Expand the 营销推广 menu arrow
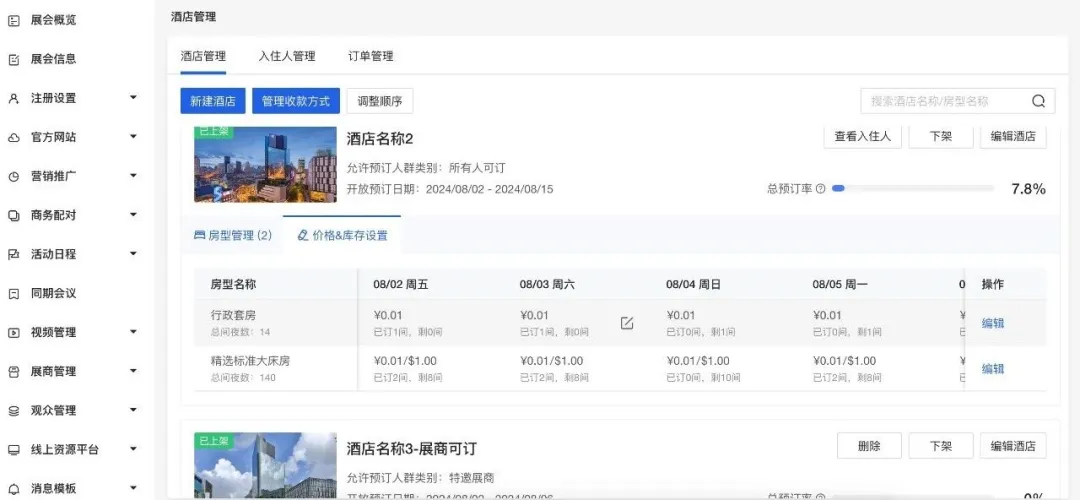The width and height of the screenshot is (1080, 500). pyautogui.click(x=133, y=176)
